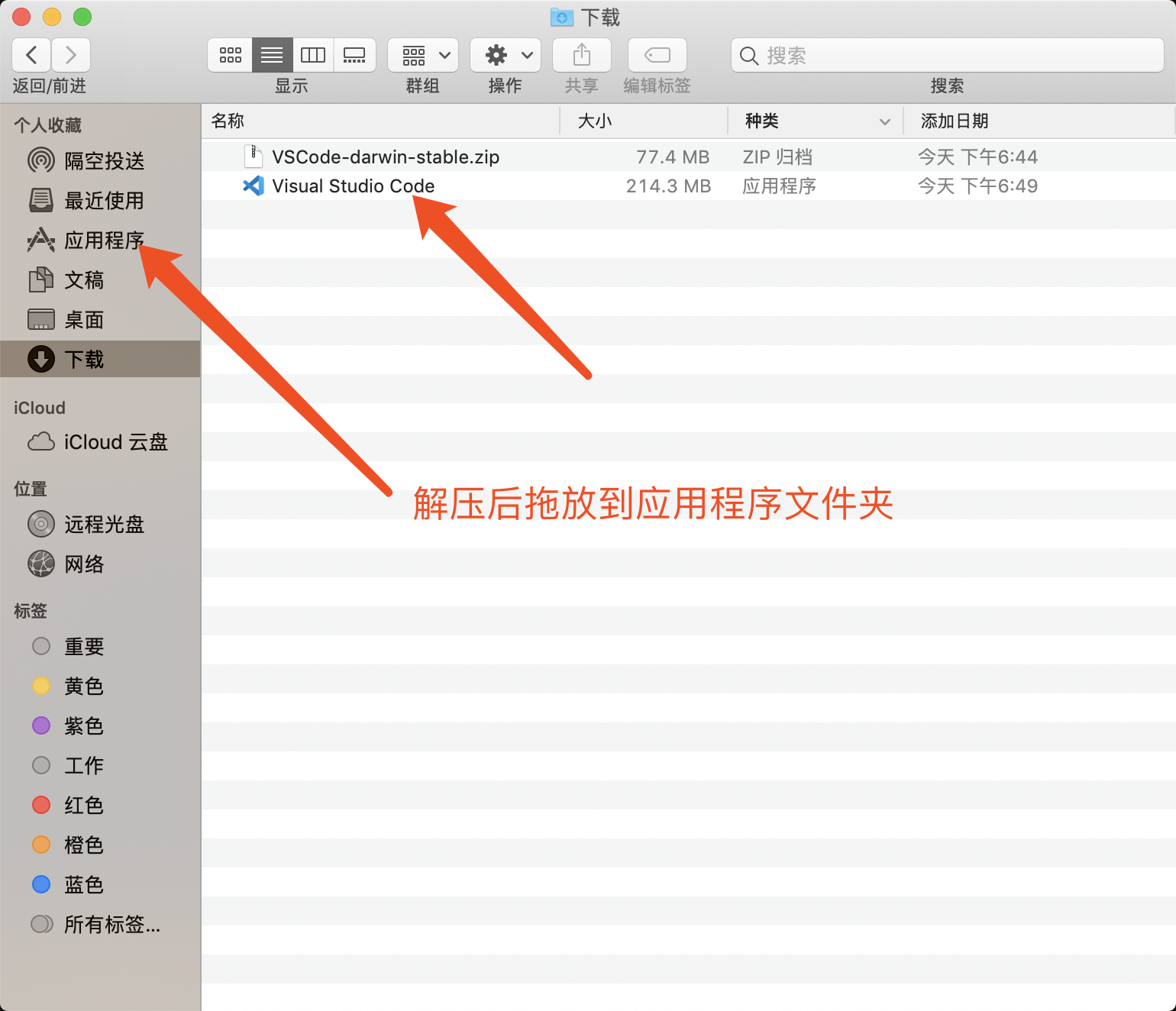
Task: Open the 操作 gear action menu
Action: click(506, 55)
